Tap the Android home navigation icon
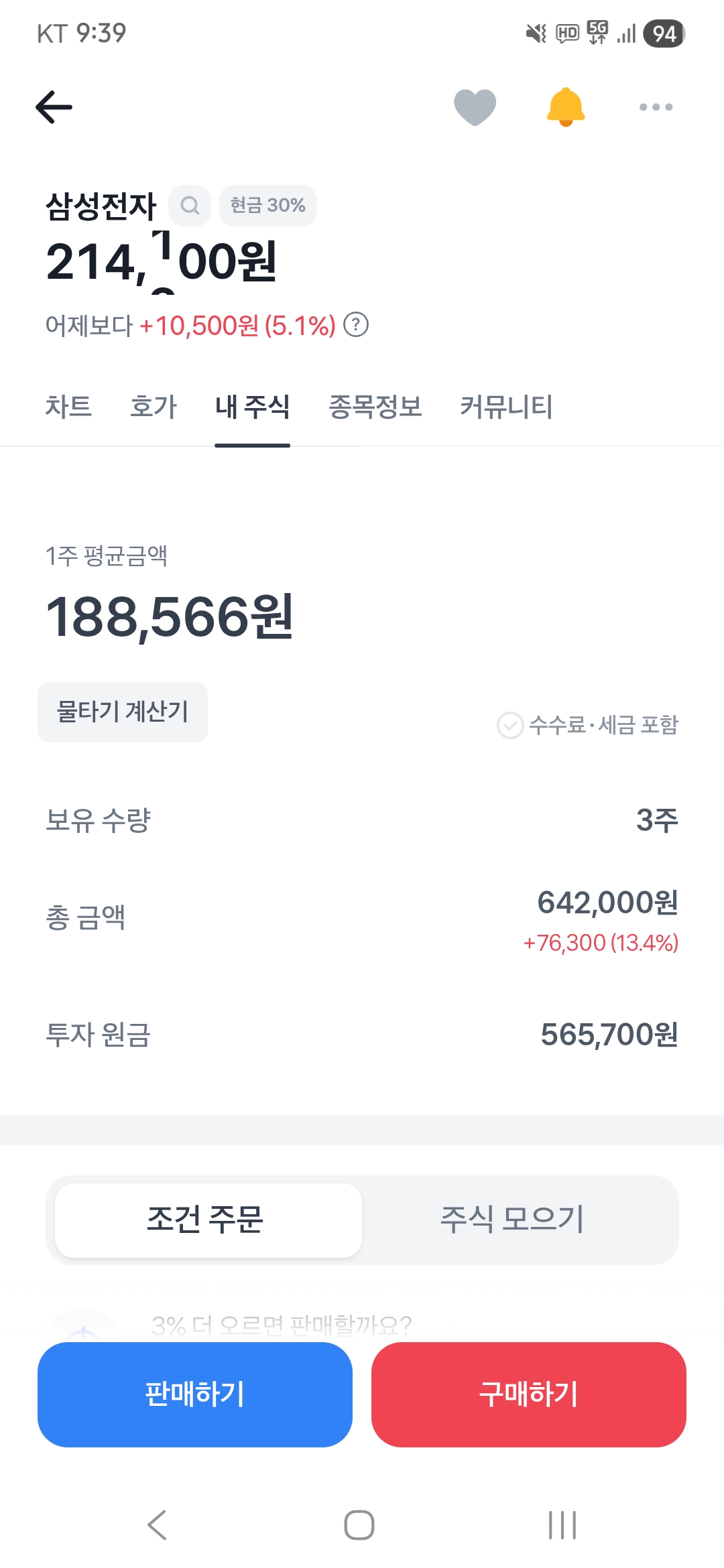Viewport: 724px width, 1568px height. (359, 1525)
